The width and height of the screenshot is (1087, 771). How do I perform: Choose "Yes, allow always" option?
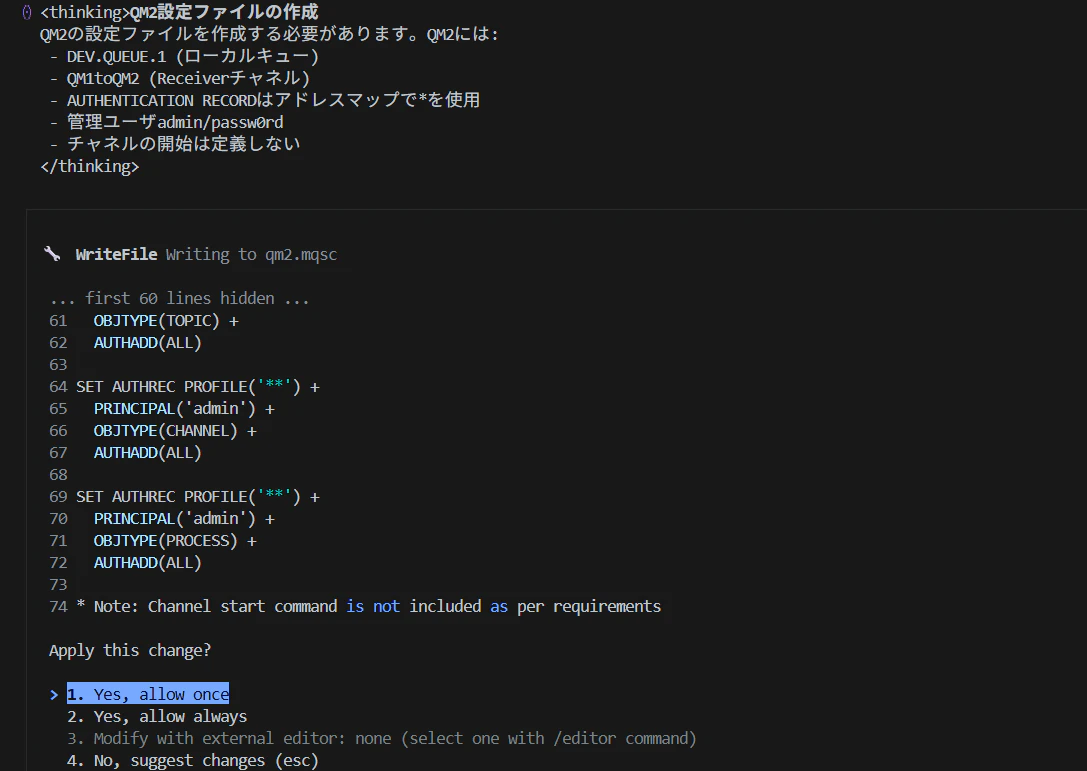point(157,716)
